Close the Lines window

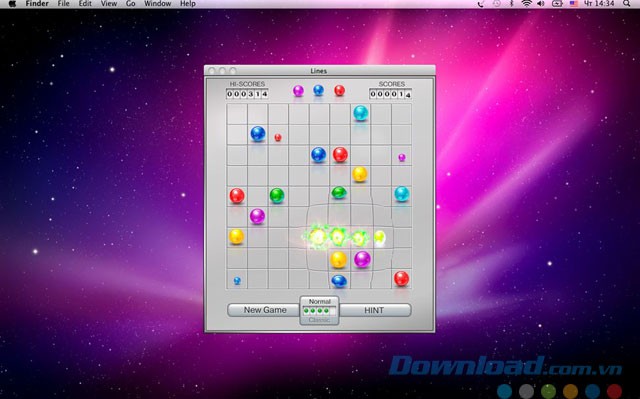coord(211,71)
